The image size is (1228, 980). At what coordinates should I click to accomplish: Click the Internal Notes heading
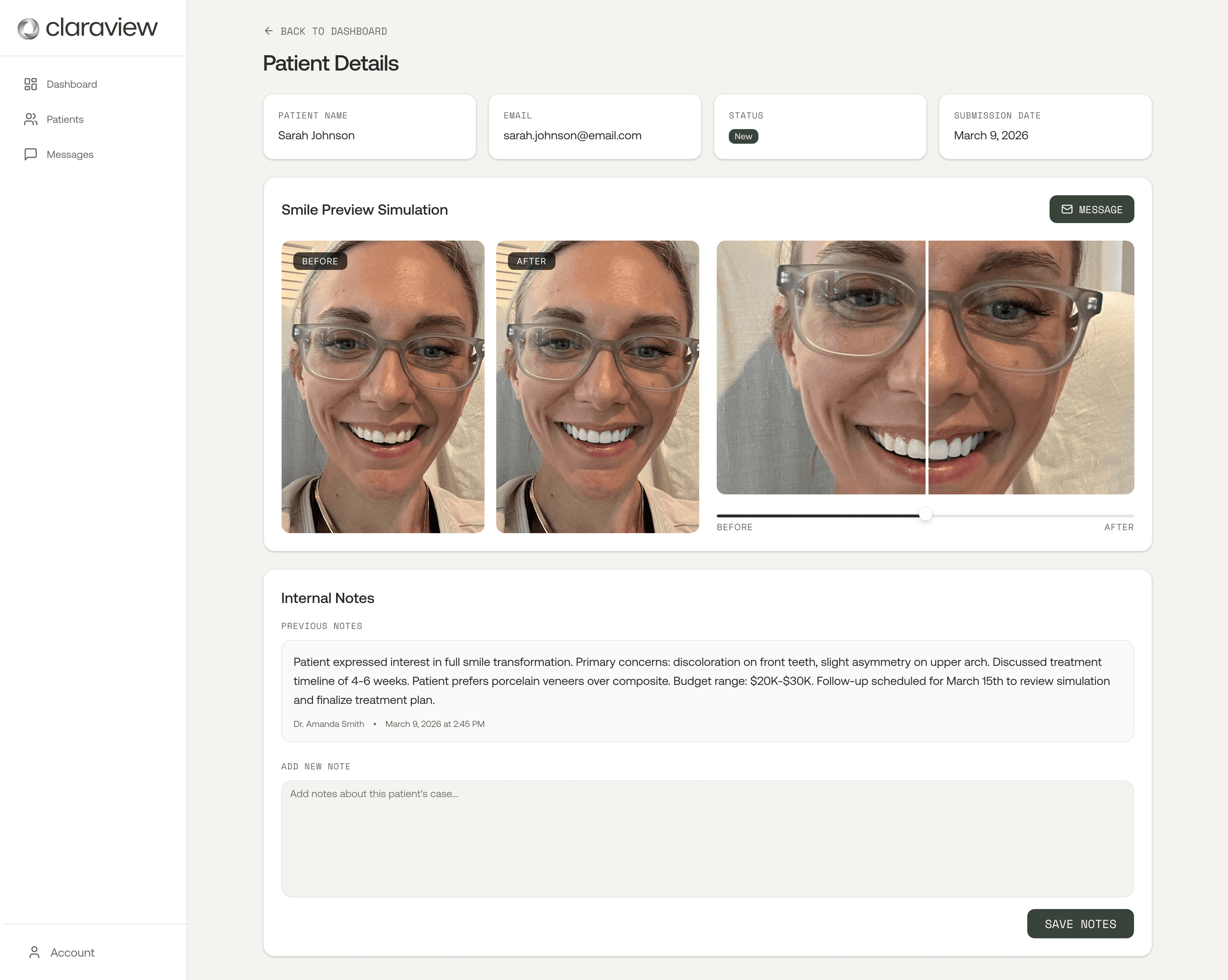[x=328, y=598]
